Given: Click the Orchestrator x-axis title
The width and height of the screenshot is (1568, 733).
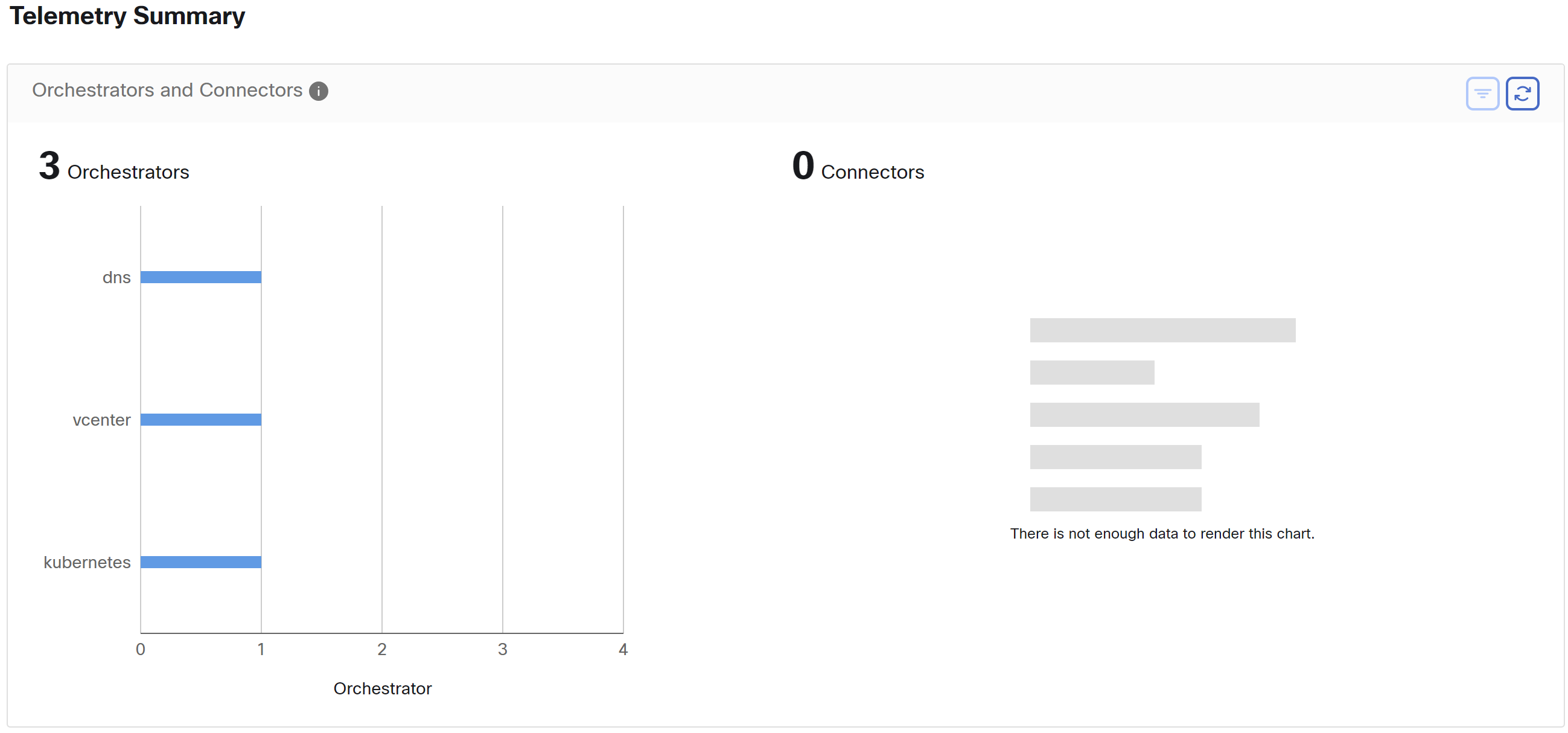Looking at the screenshot, I should [382, 688].
